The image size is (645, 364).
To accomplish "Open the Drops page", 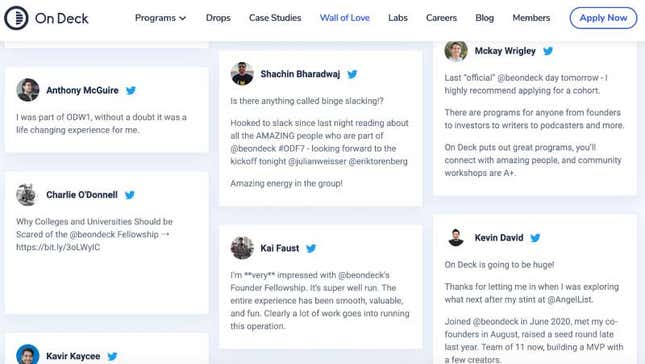I will [x=218, y=18].
